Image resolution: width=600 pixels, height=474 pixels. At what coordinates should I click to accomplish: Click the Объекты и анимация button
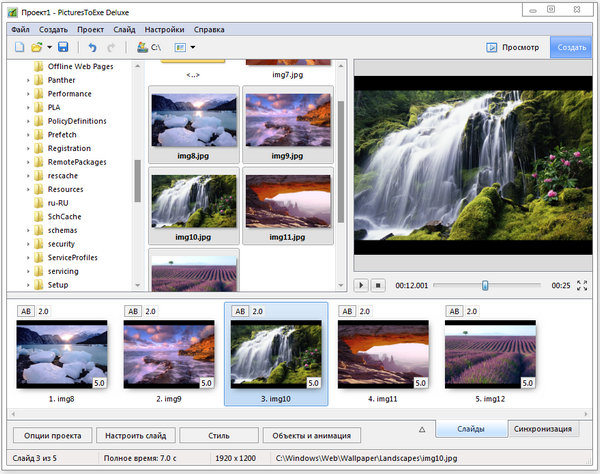point(311,435)
